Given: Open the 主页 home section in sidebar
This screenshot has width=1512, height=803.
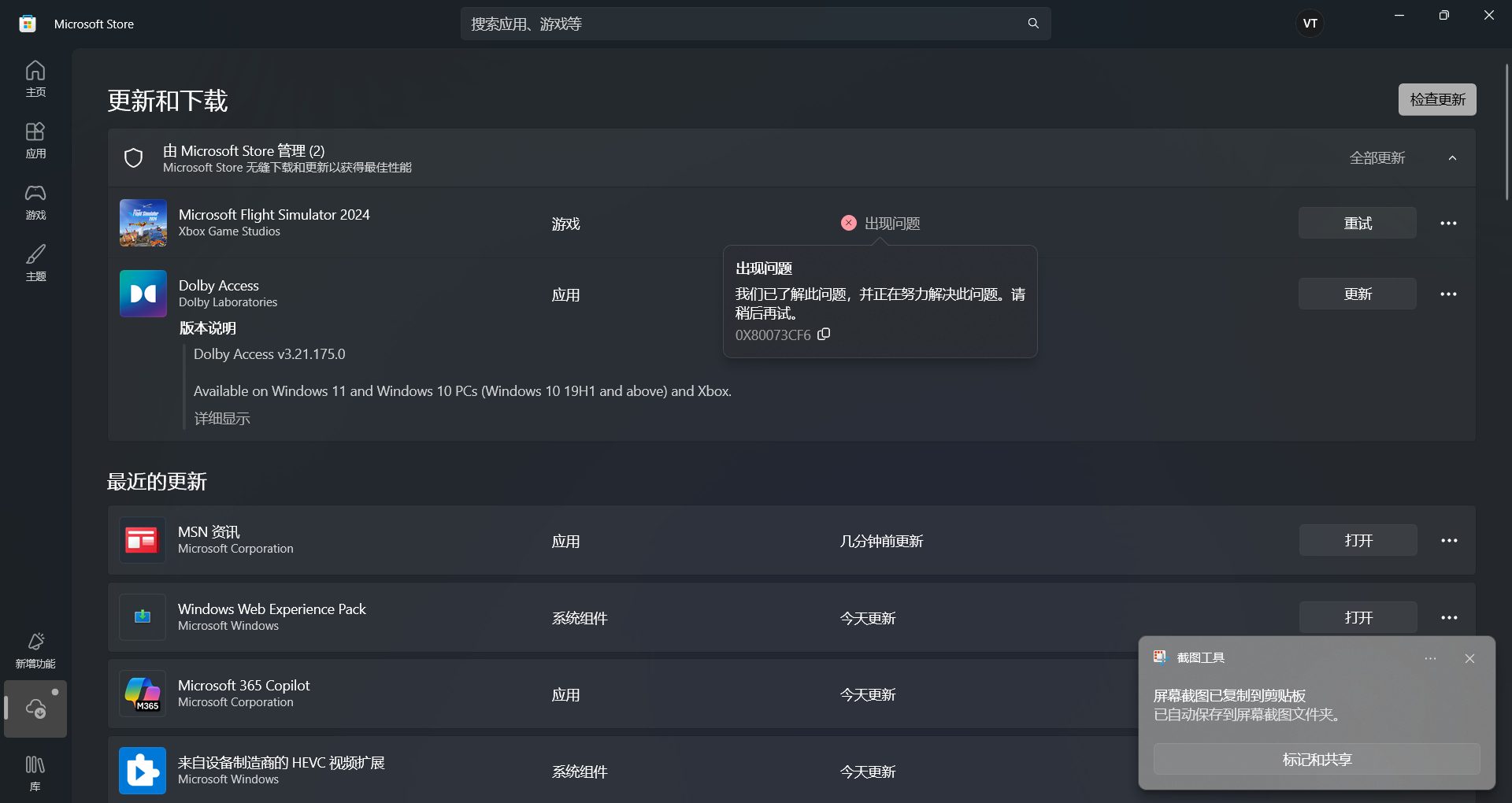Looking at the screenshot, I should (35, 79).
